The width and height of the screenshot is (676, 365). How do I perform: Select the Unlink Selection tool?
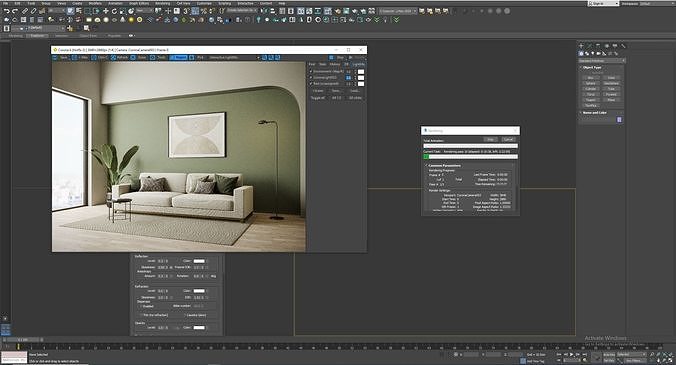click(x=33, y=11)
